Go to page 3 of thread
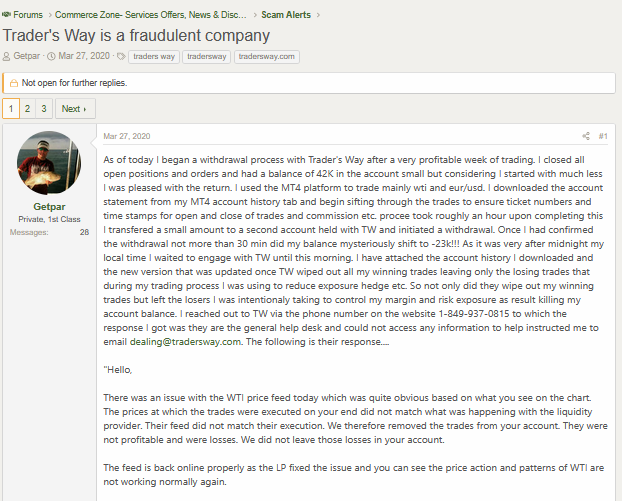The width and height of the screenshot is (622, 501). [44, 109]
